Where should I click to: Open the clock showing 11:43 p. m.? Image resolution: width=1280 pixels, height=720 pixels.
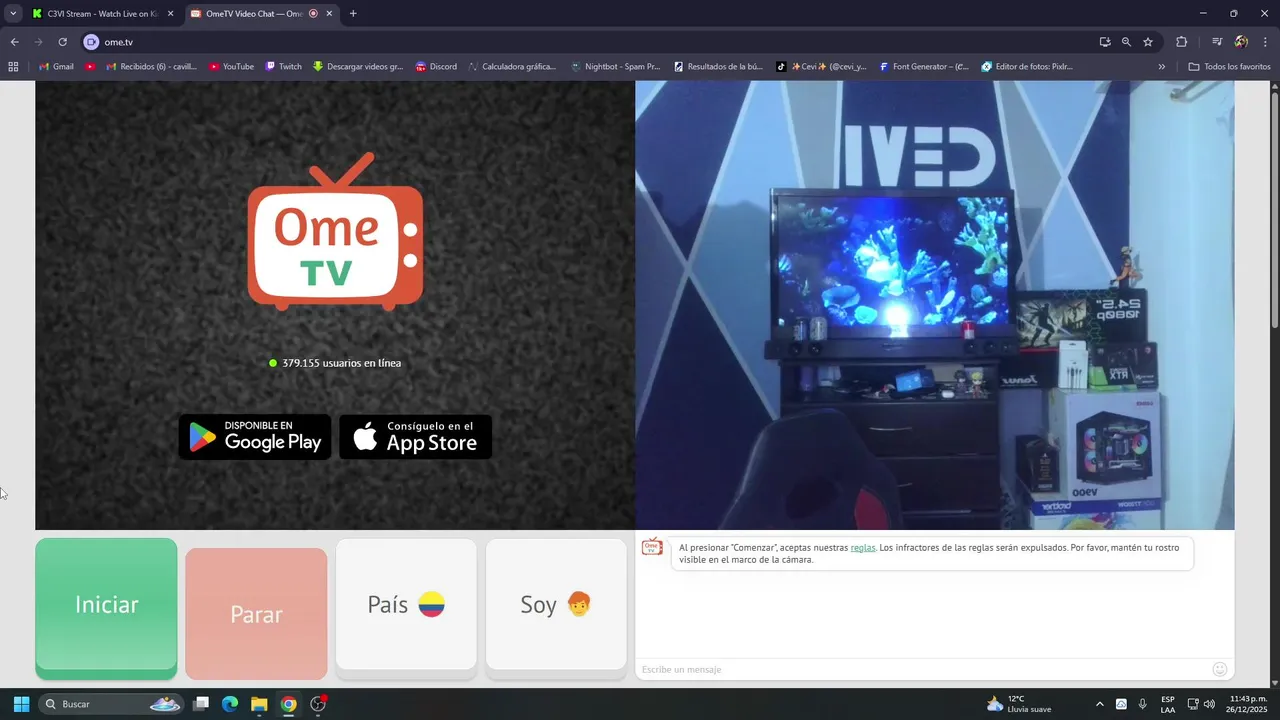coord(1248,704)
